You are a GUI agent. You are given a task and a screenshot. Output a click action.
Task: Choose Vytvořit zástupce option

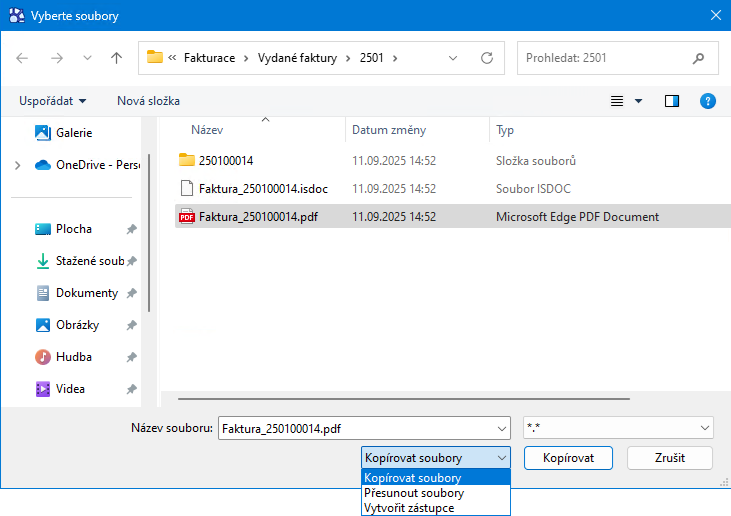[x=409, y=508]
